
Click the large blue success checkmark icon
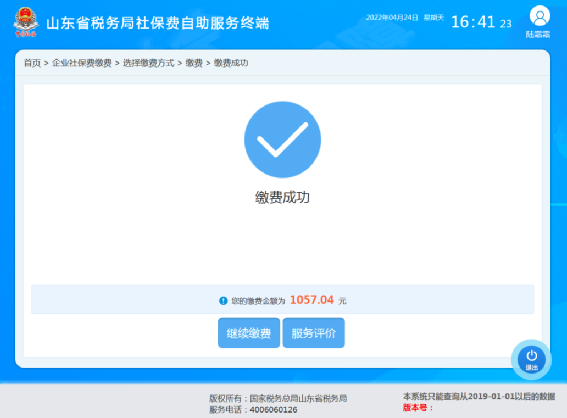[282, 140]
